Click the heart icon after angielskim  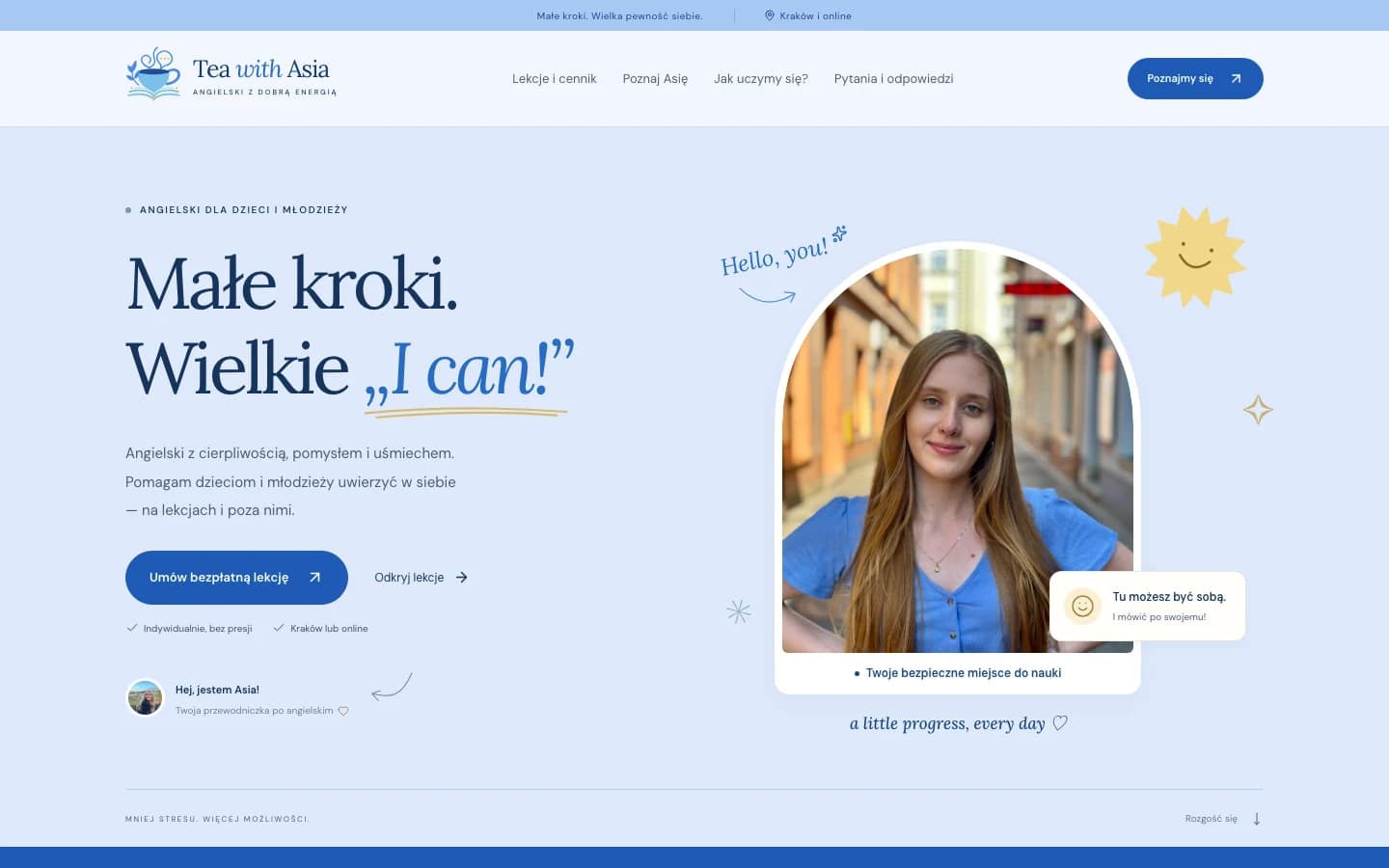[x=343, y=711]
